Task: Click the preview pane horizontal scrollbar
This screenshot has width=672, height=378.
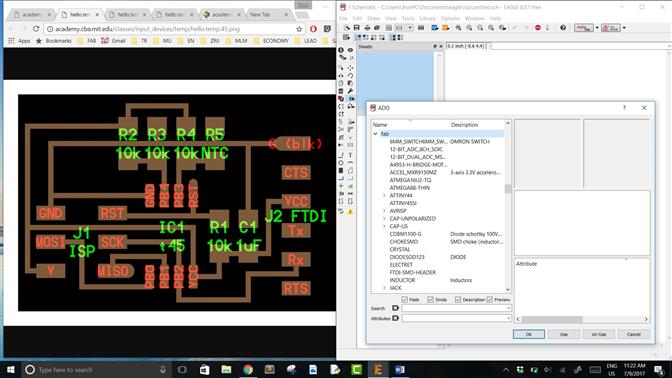Action: 582,319
